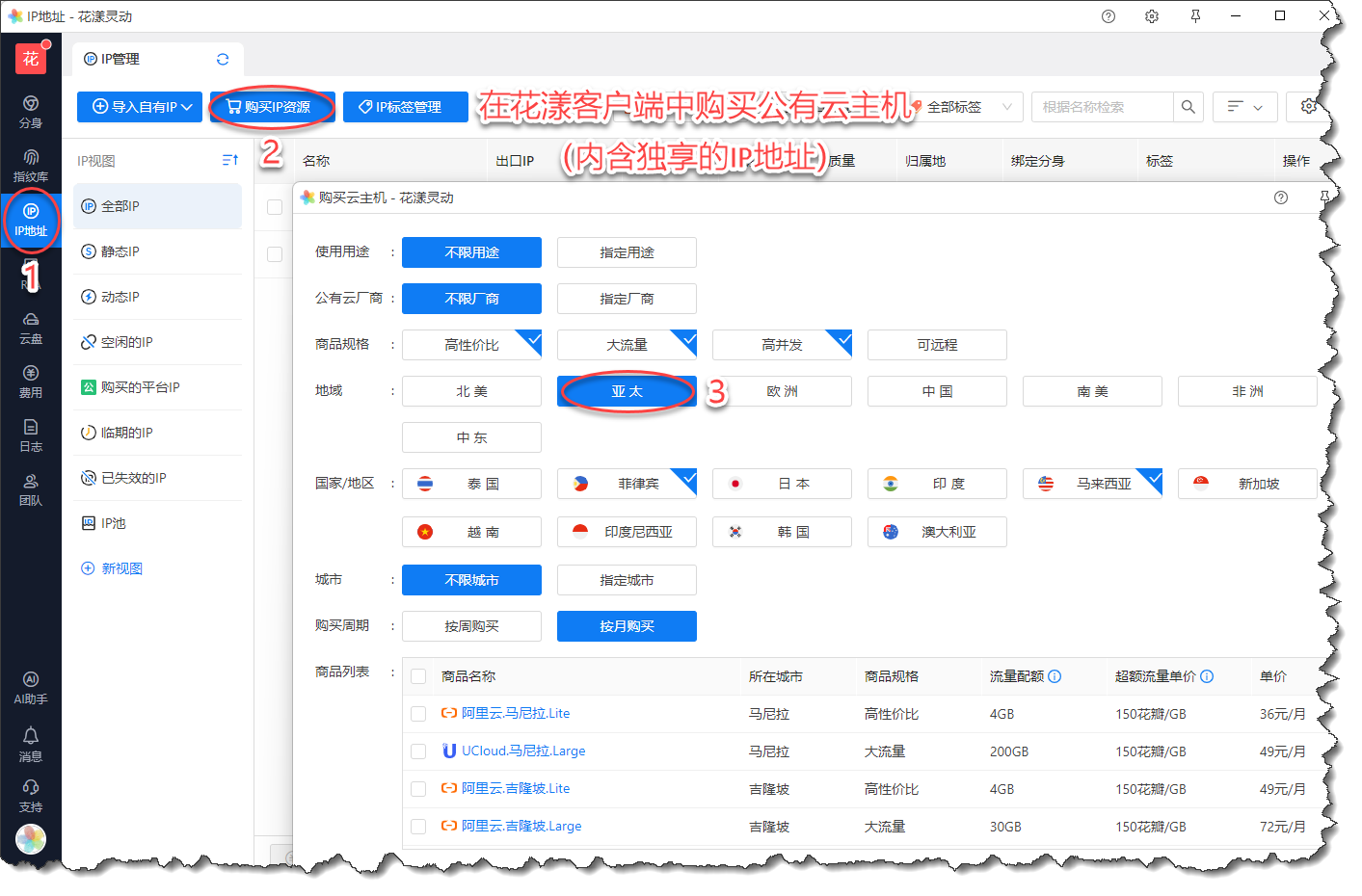Select 指定厂商 vendor option

(x=627, y=299)
